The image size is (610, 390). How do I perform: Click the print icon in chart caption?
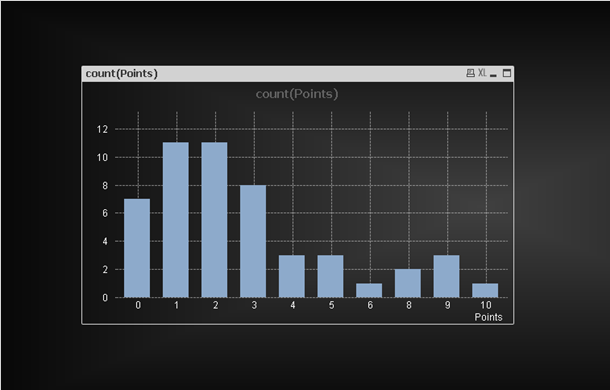point(470,73)
